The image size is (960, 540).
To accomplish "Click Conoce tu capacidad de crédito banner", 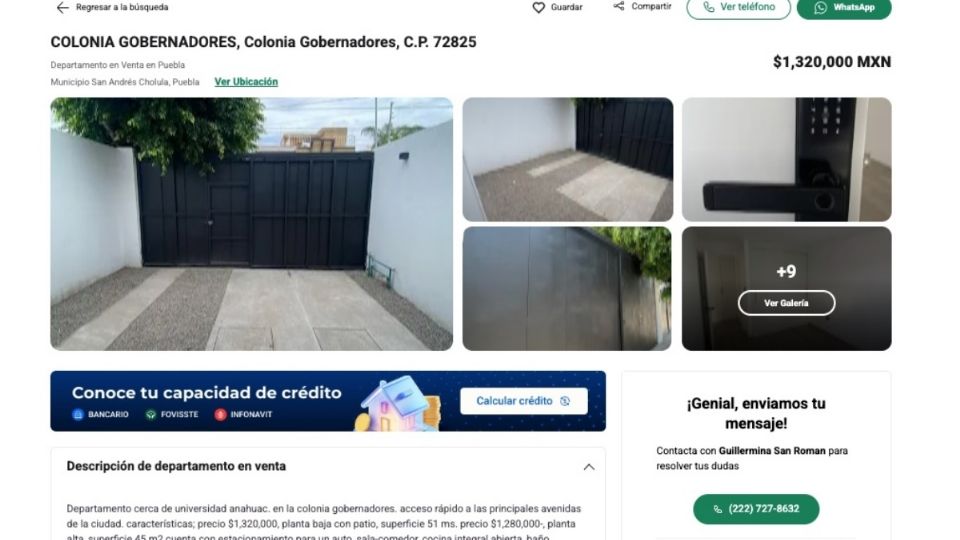I will tap(328, 401).
